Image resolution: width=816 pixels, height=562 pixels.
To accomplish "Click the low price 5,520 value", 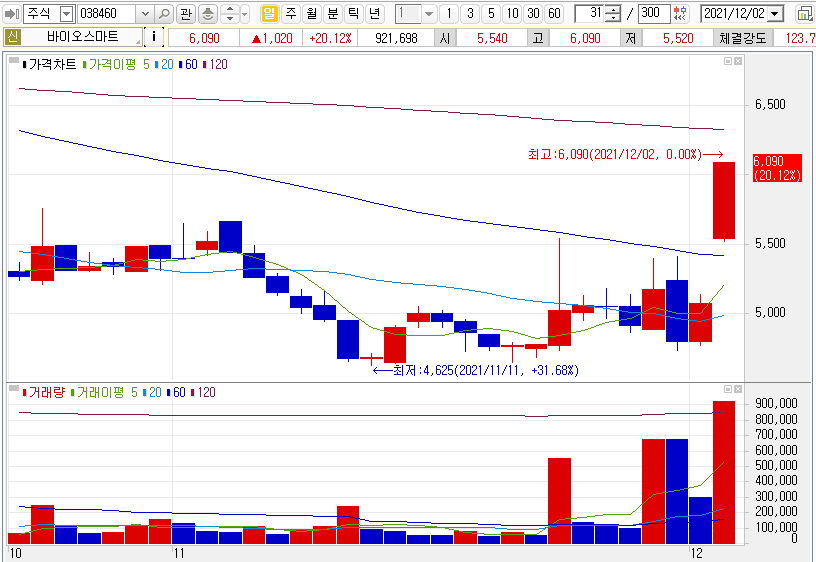I will pos(678,38).
